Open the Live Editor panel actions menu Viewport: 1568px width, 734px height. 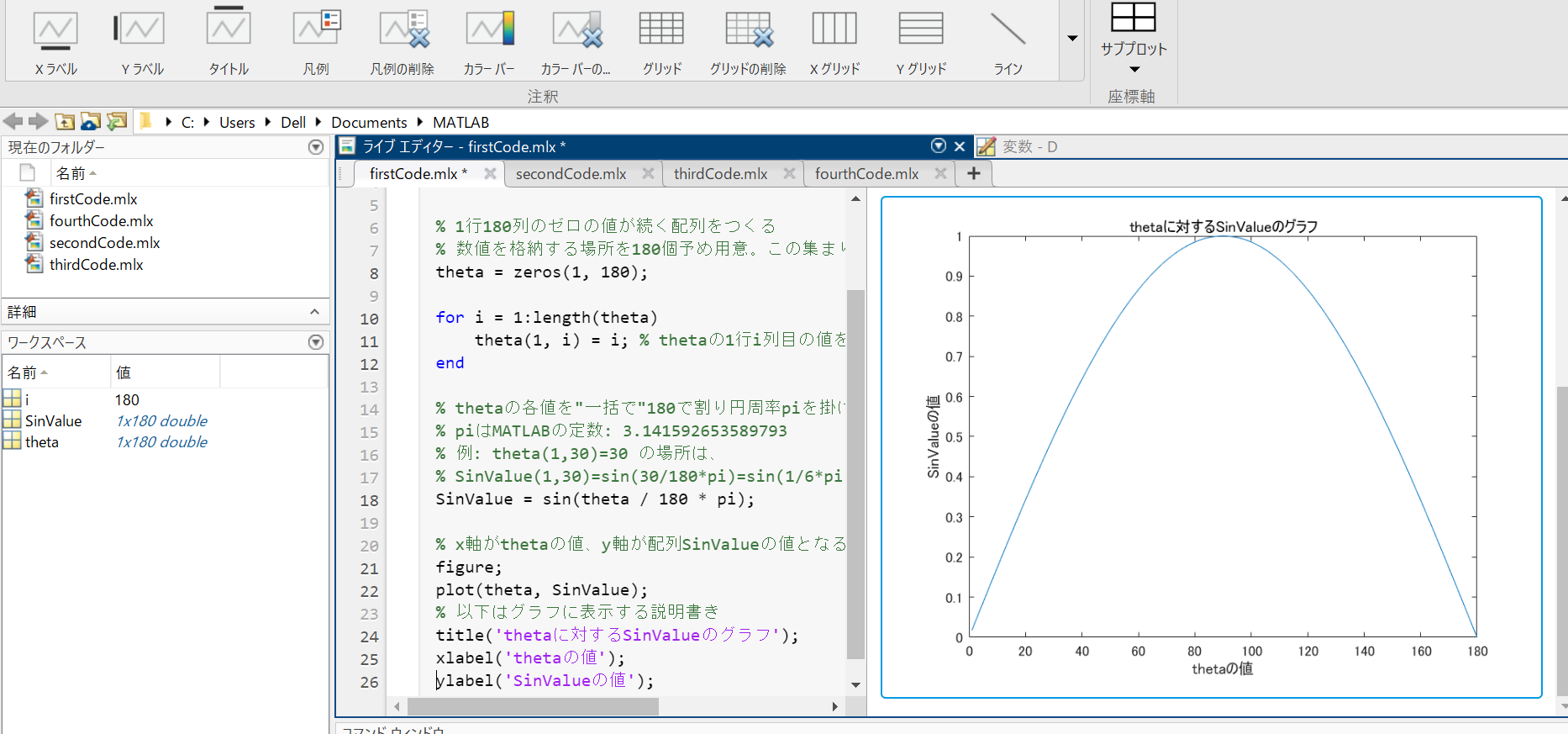pos(939,146)
